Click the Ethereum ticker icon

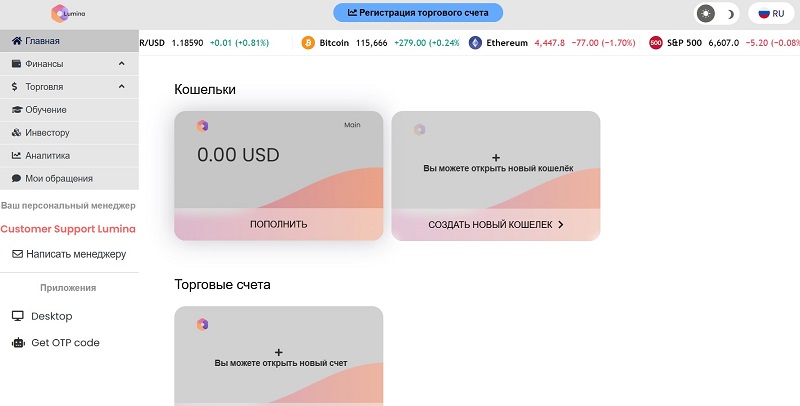click(x=475, y=43)
